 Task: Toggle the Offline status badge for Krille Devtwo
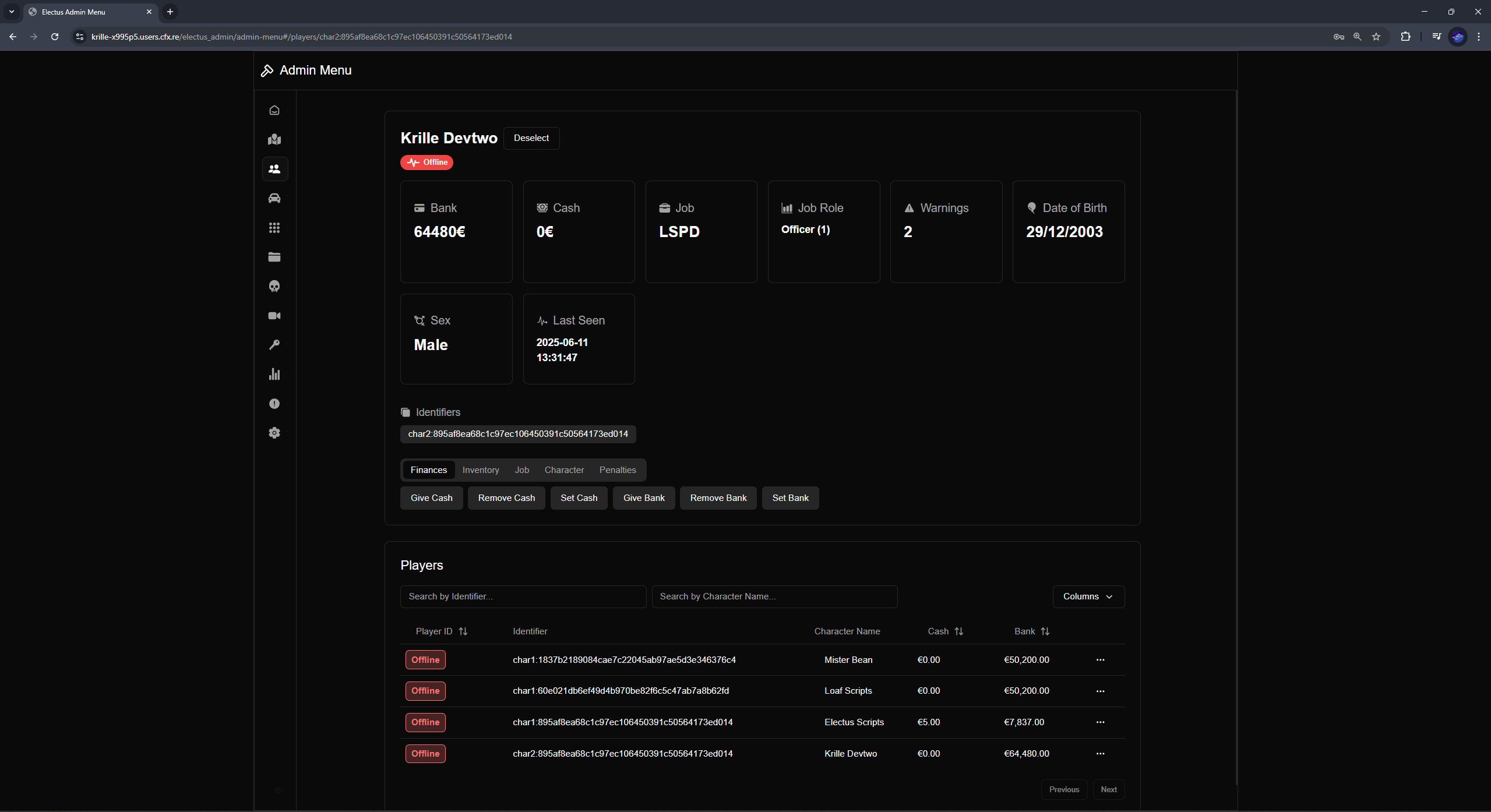click(x=426, y=162)
